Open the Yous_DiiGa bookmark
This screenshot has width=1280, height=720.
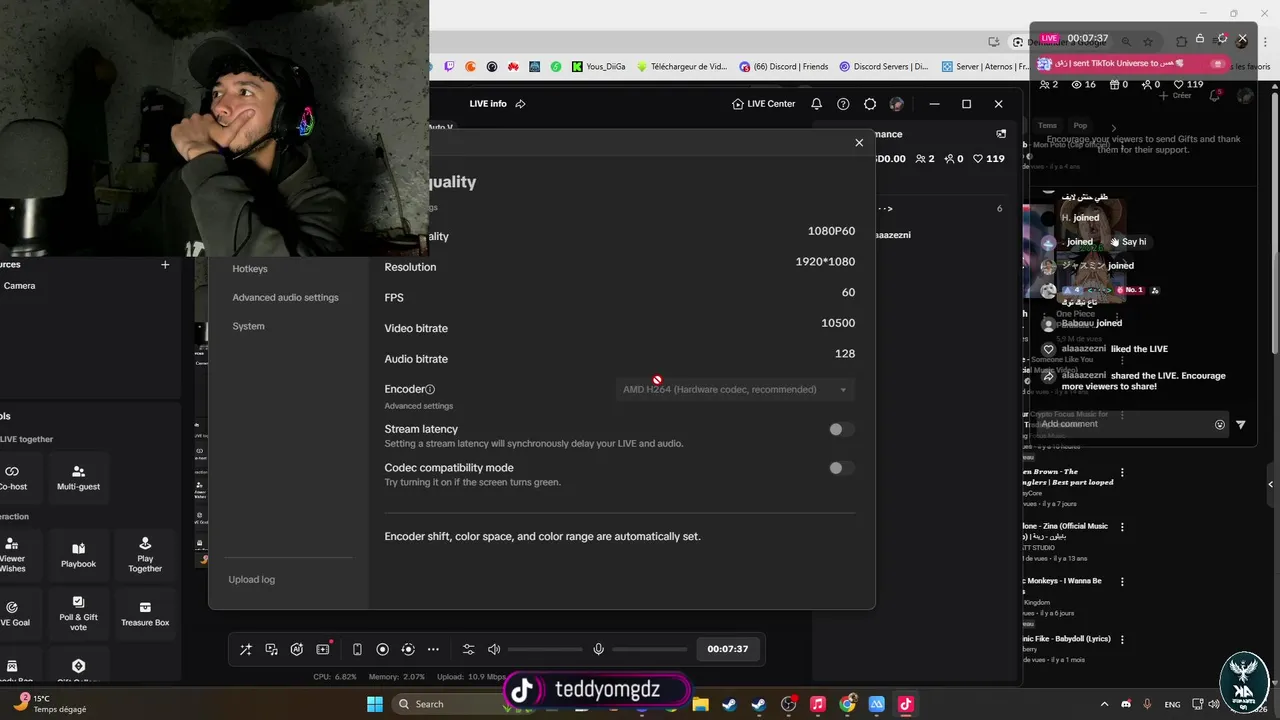click(599, 67)
